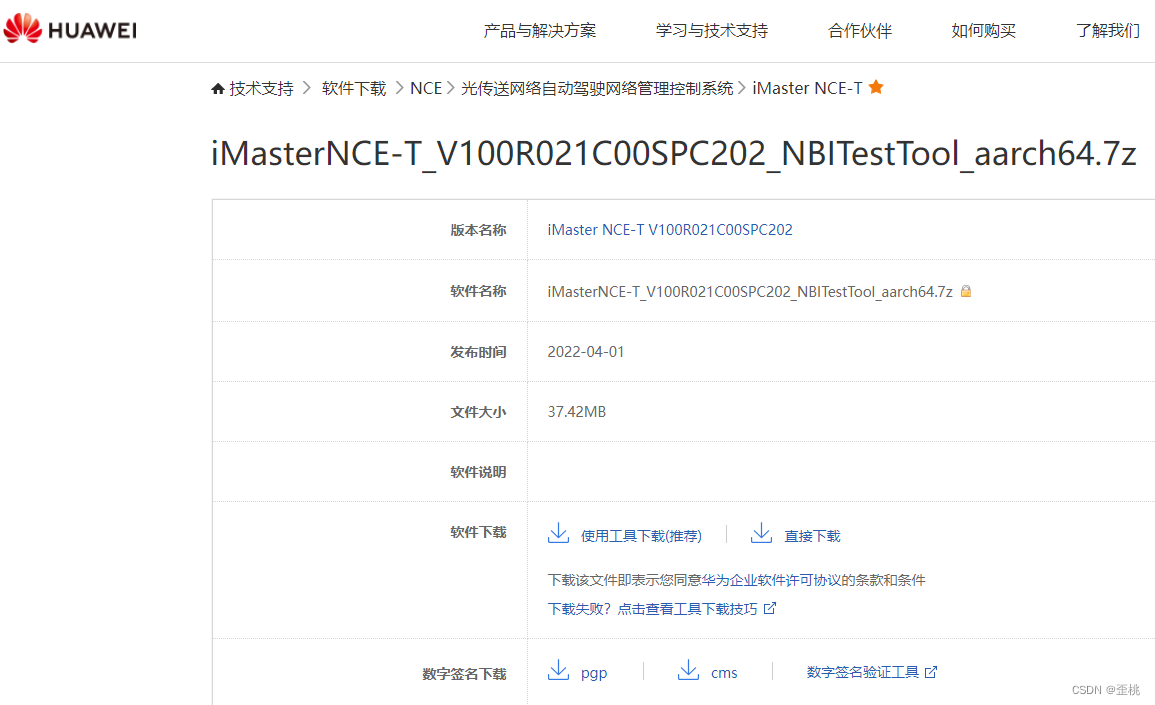
Task: Click external link icon after 下载技巧
Action: (770, 608)
